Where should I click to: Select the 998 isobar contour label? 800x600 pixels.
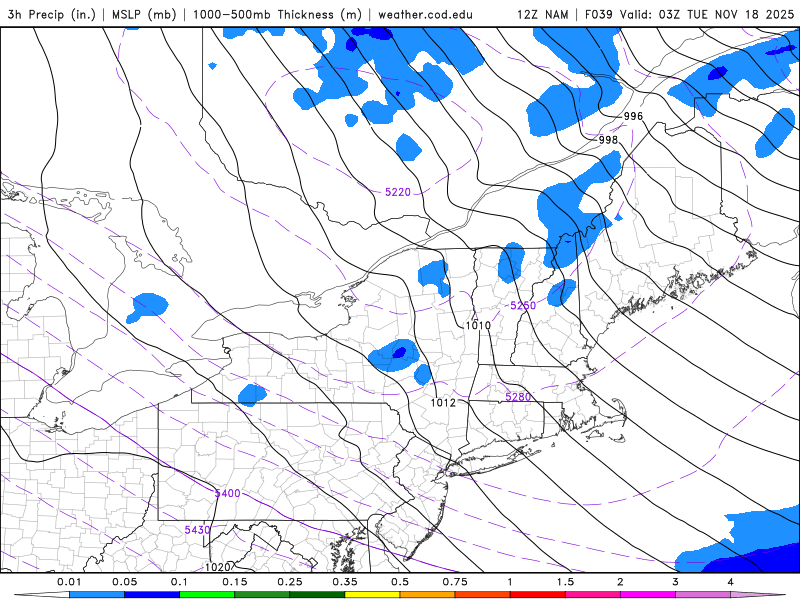[x=608, y=139]
